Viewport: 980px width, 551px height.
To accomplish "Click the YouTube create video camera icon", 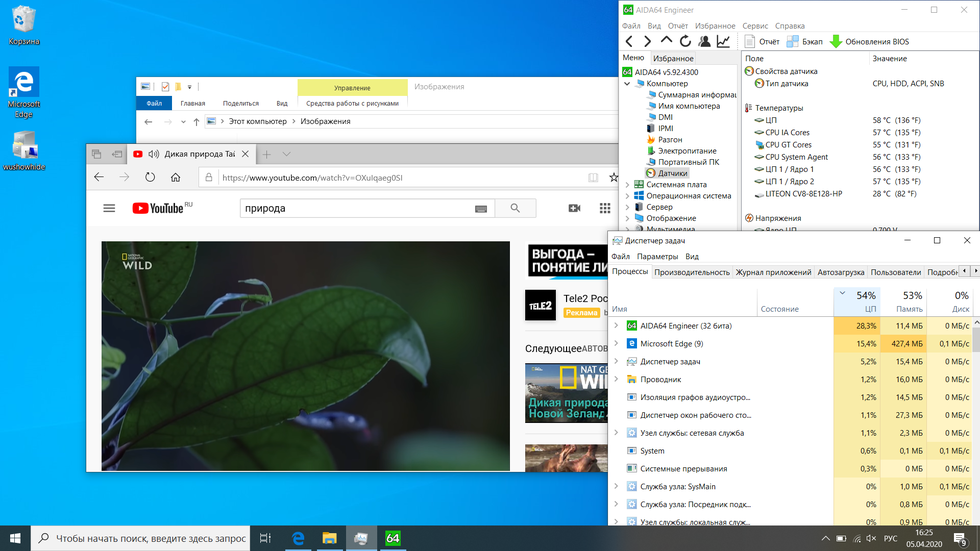I will click(x=574, y=209).
